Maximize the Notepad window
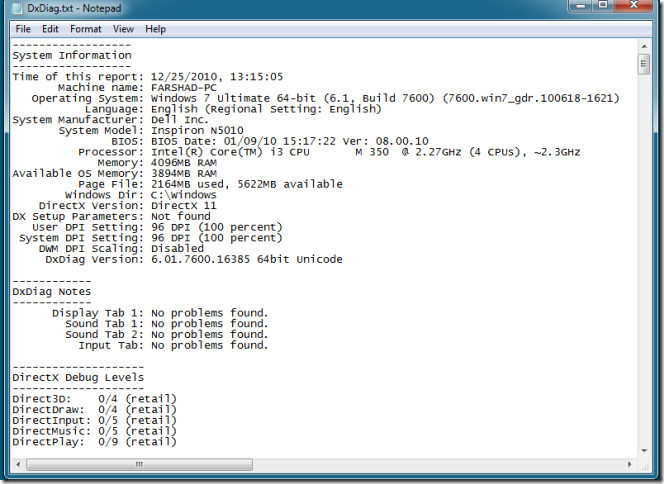Image resolution: width=664 pixels, height=484 pixels. coord(602,5)
